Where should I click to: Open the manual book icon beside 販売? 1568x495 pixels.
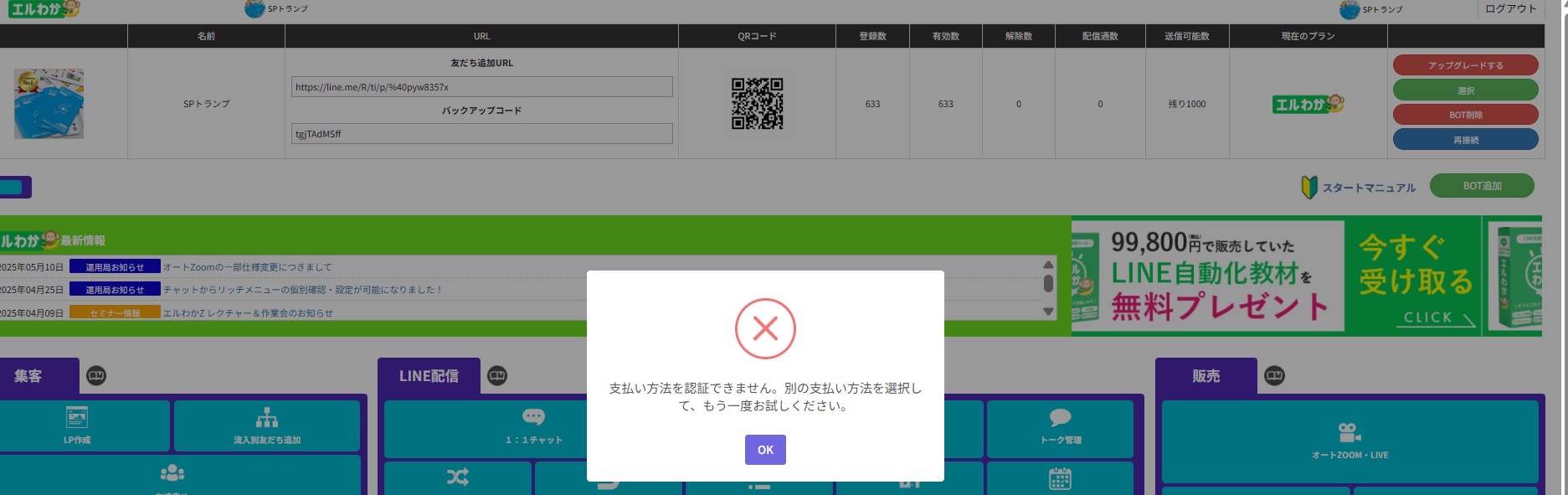click(1274, 376)
